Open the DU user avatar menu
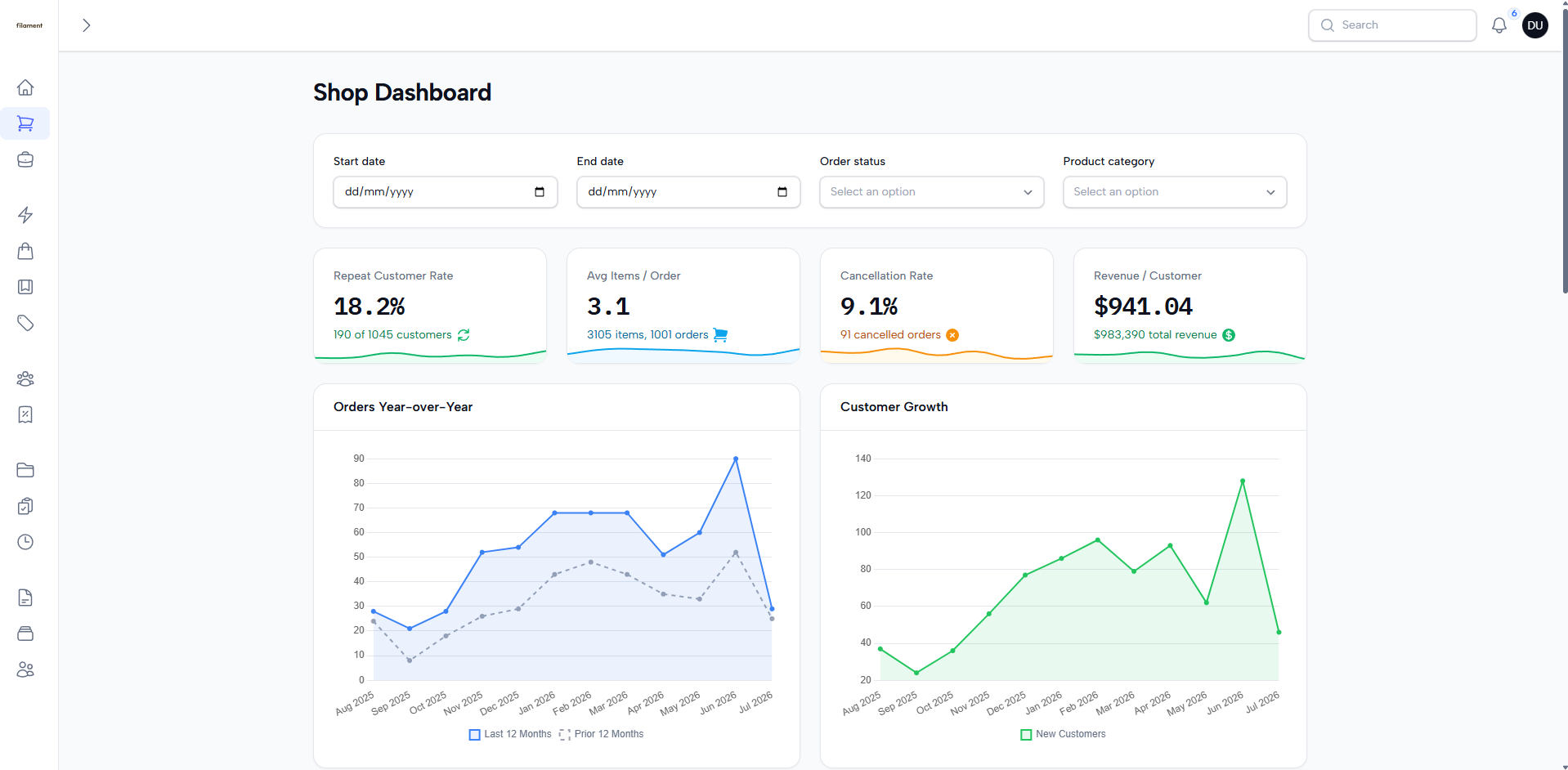The height and width of the screenshot is (770, 1568). (1534, 25)
